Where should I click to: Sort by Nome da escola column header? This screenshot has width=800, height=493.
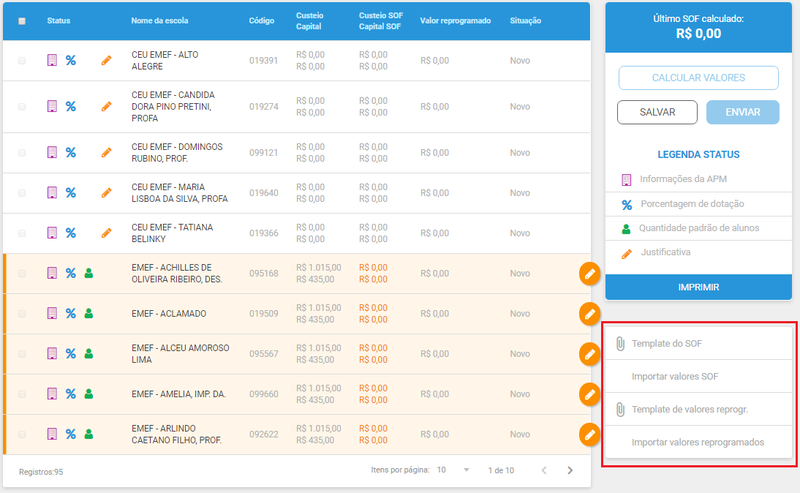point(160,20)
